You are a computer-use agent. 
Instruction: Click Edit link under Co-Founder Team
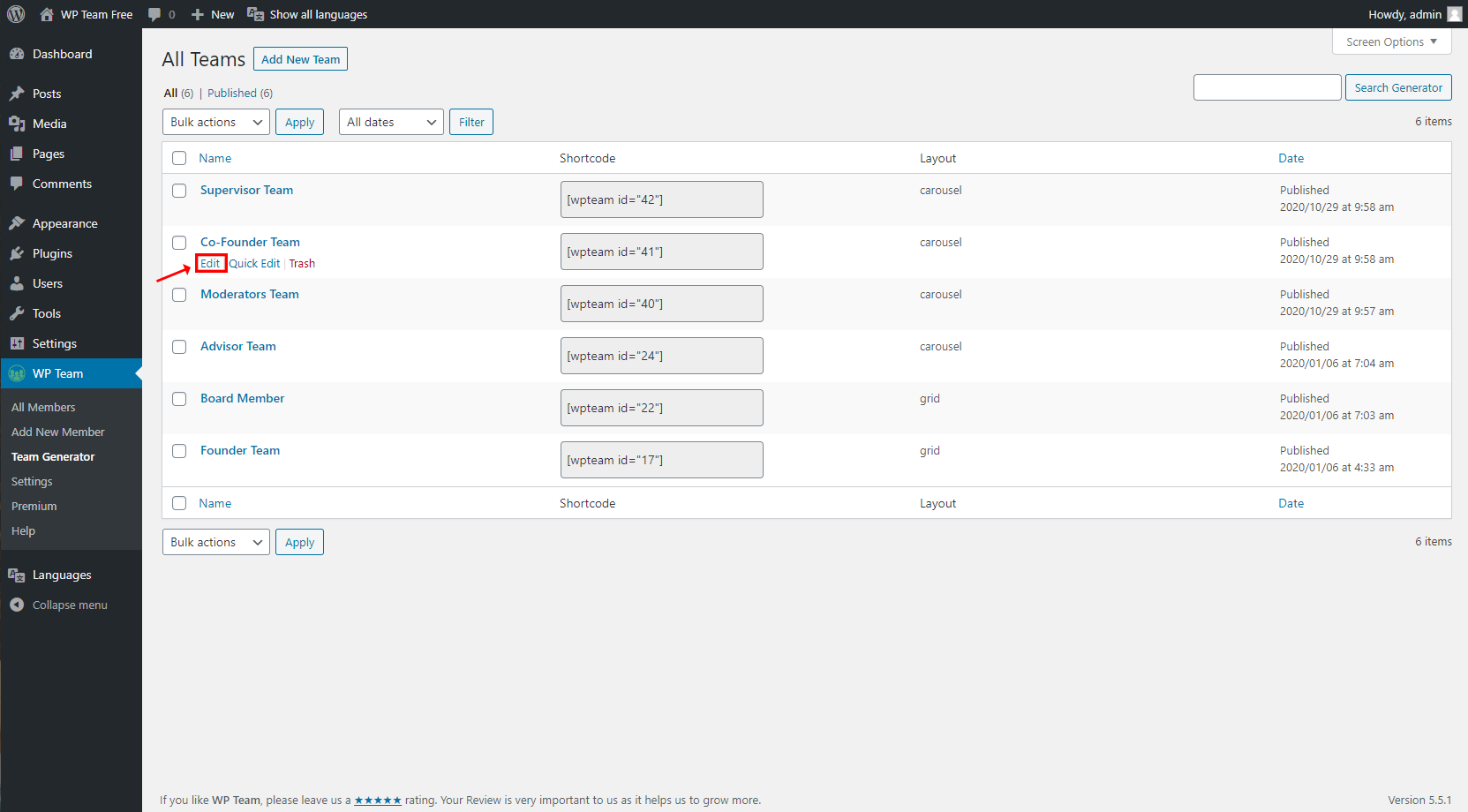click(x=210, y=263)
